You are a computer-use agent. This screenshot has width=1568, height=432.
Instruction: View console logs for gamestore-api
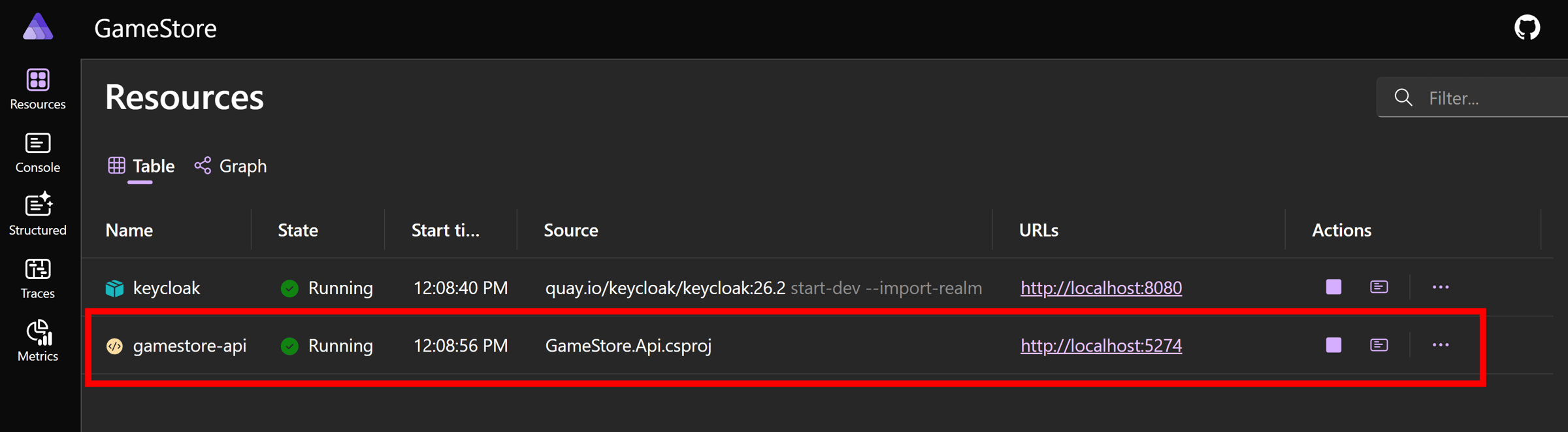1379,344
